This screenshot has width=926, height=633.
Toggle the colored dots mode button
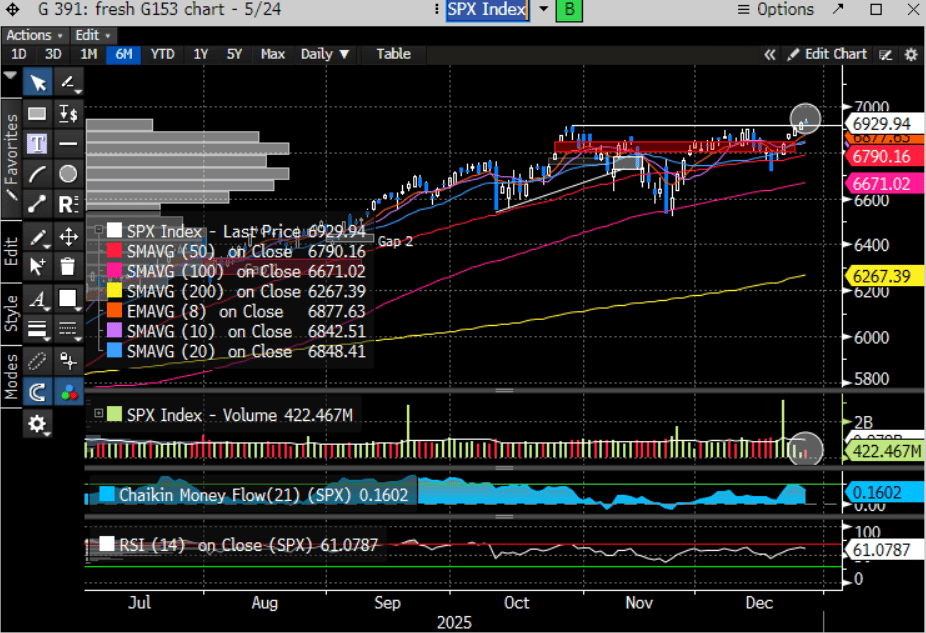click(x=69, y=392)
